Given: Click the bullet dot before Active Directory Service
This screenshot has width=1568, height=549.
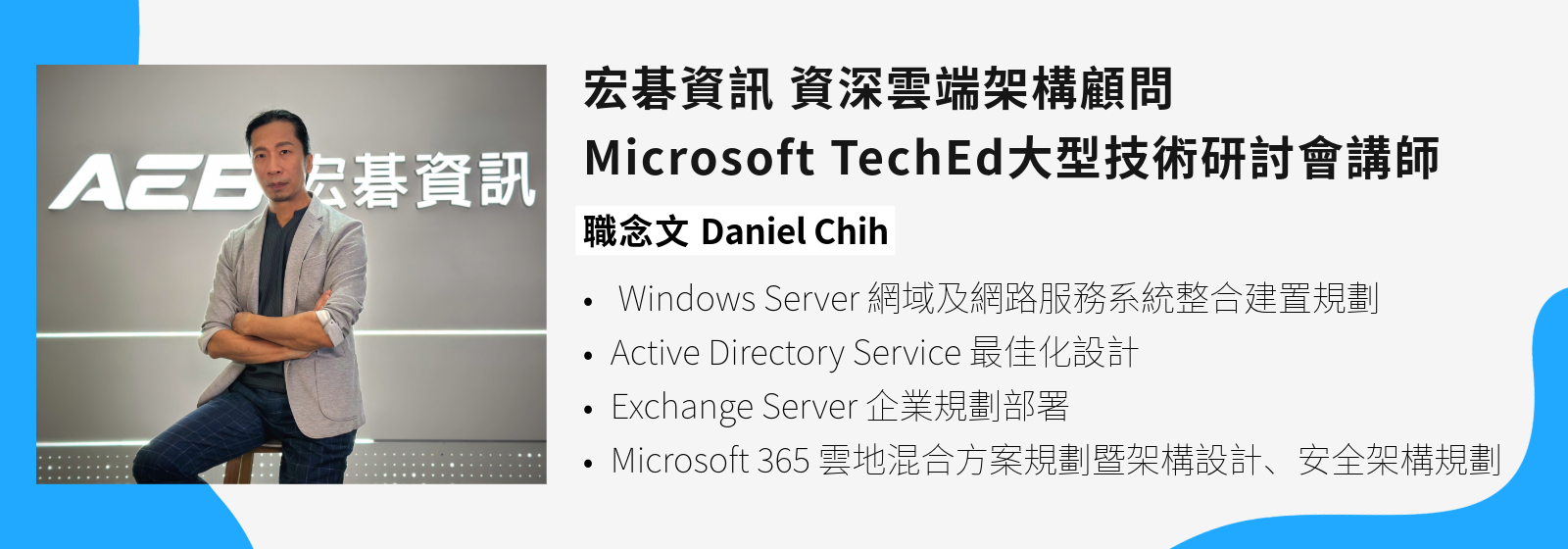Looking at the screenshot, I should point(588,355).
